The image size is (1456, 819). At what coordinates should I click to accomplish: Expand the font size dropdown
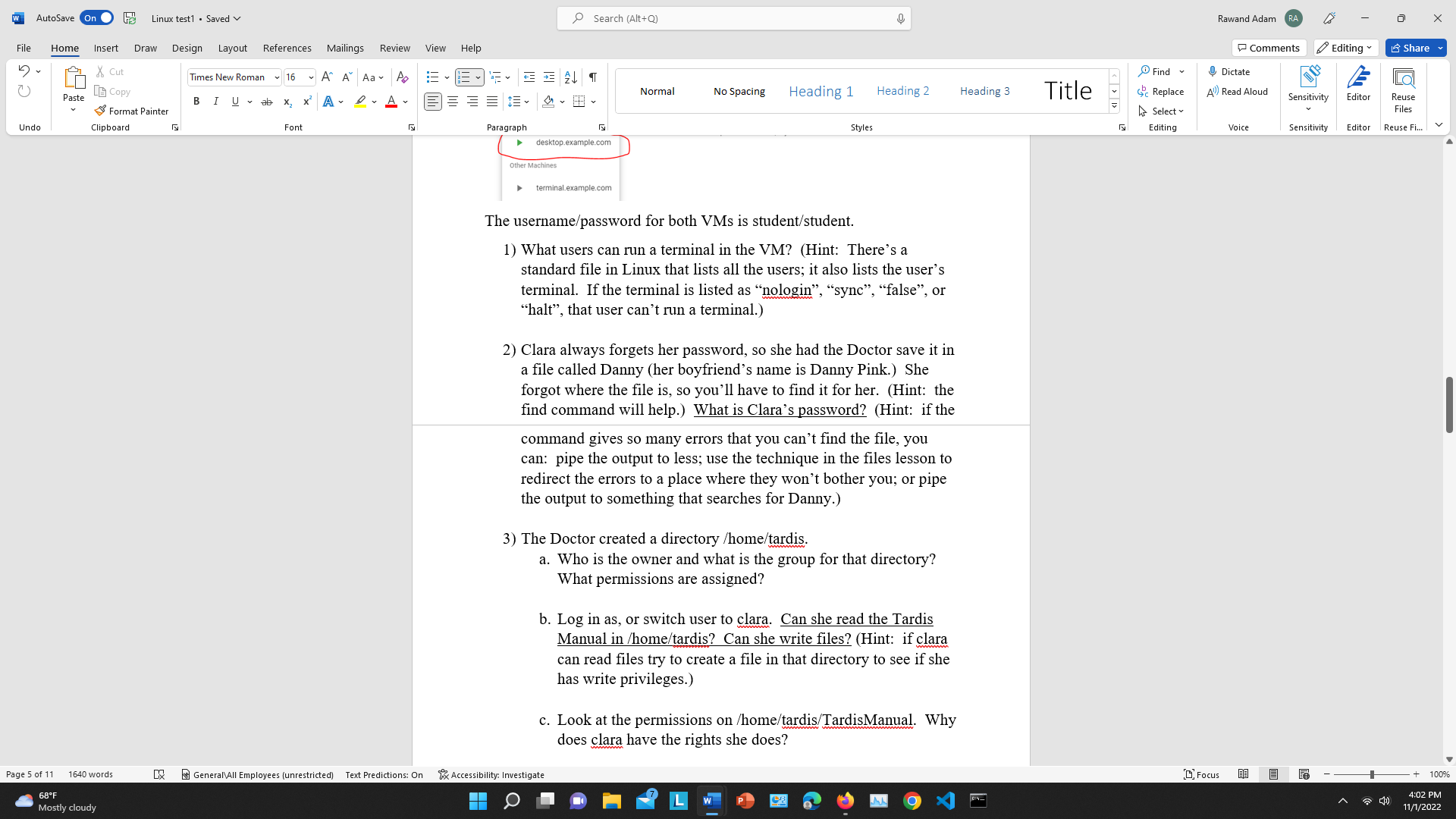pos(311,77)
